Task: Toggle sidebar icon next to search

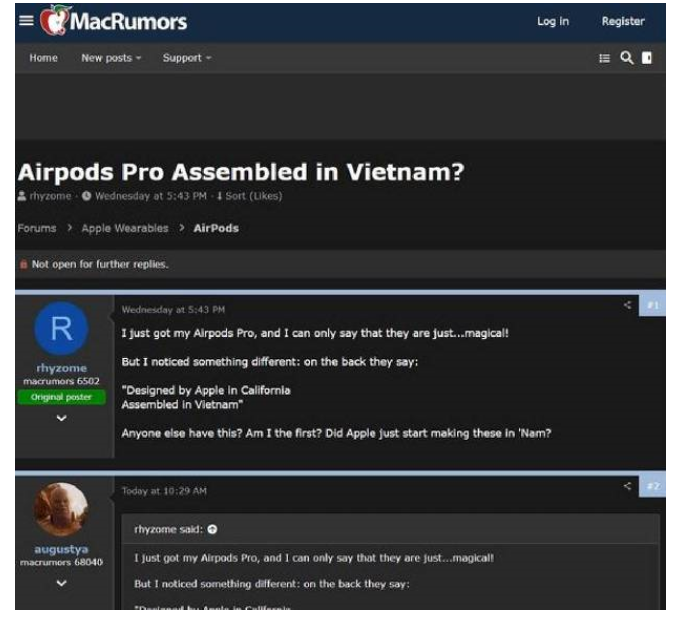Action: 647,58
